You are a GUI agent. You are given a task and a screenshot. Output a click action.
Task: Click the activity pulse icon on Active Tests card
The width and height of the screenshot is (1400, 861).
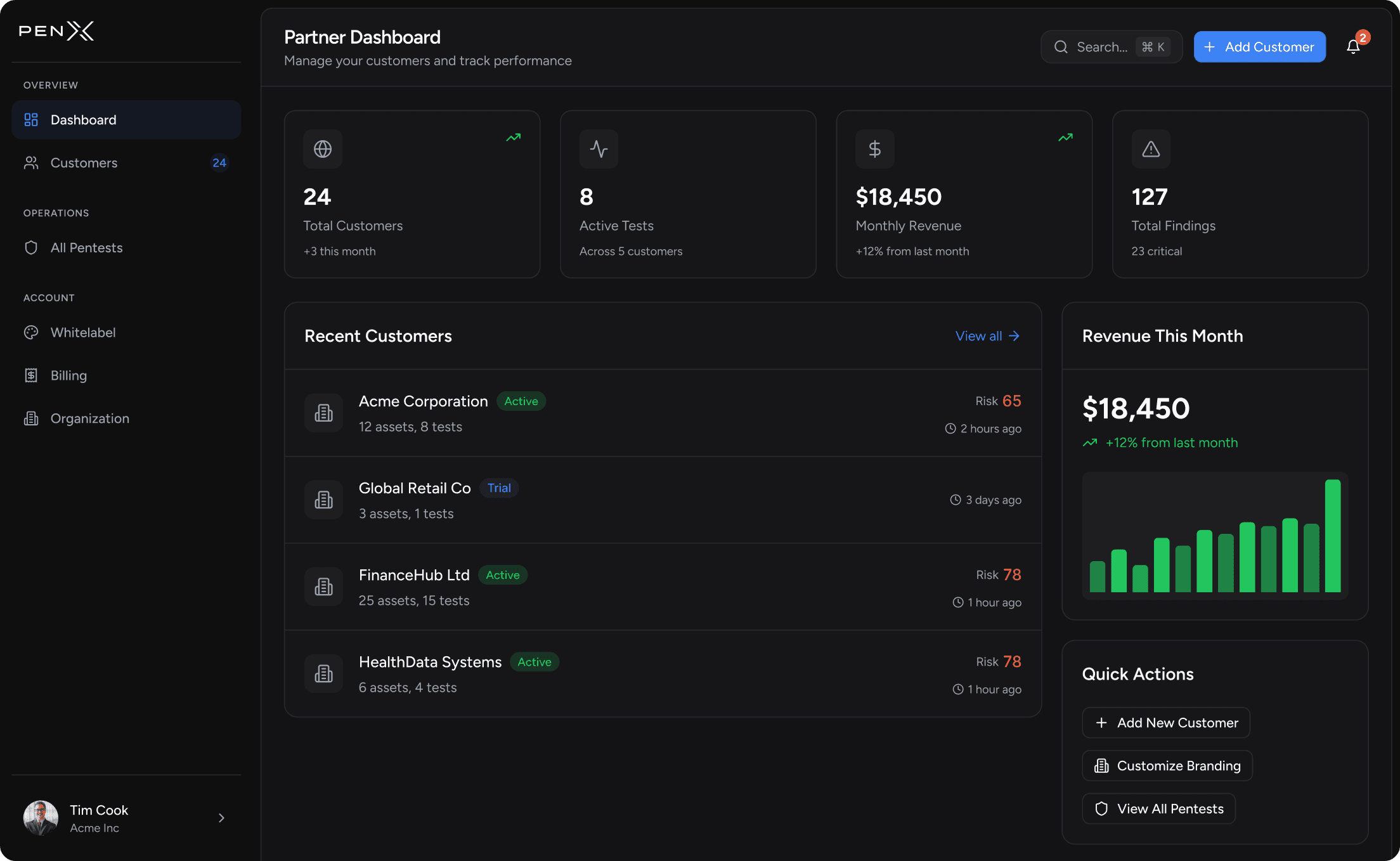pyautogui.click(x=599, y=149)
